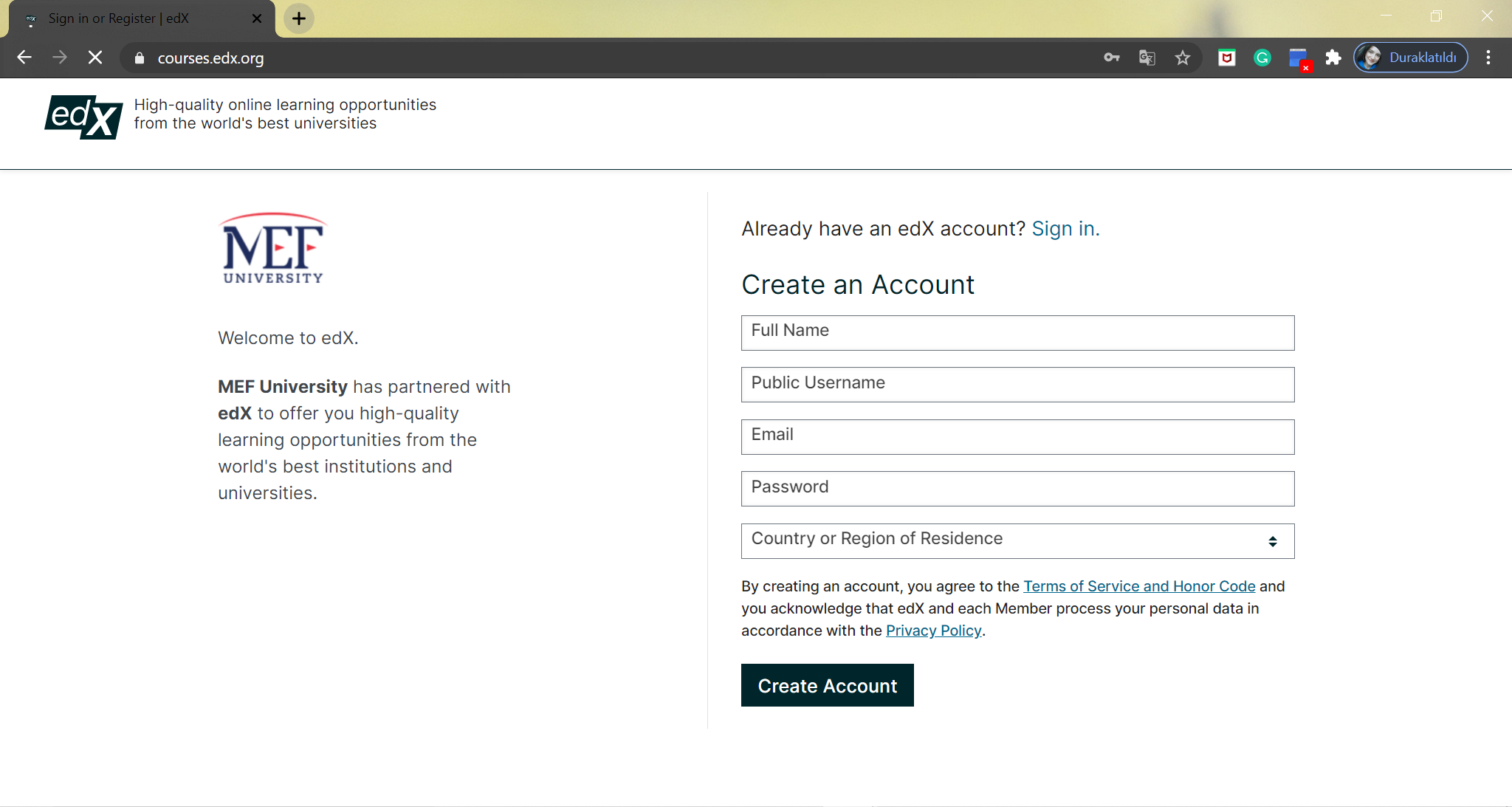
Task: Click 'High-quality online learning opportunities' tagline
Action: click(285, 105)
